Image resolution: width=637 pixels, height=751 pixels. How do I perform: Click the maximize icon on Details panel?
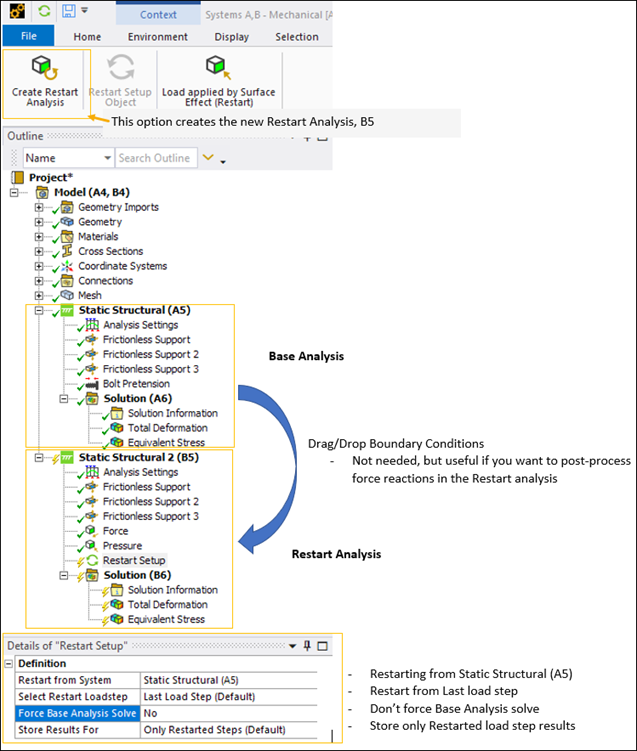[322, 646]
